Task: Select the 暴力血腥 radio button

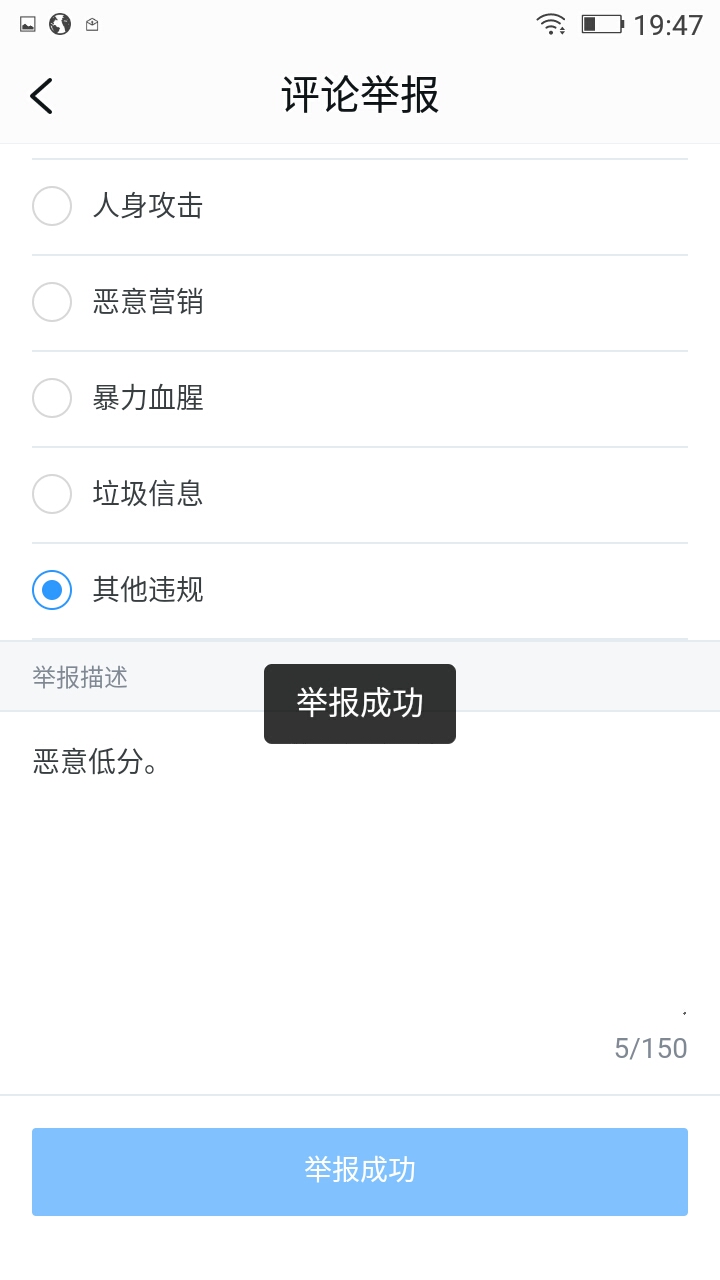Action: pos(52,398)
